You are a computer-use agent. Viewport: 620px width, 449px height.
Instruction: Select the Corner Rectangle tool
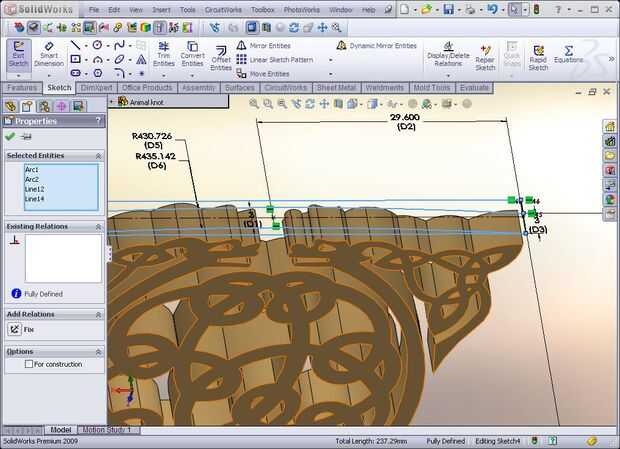click(75, 60)
